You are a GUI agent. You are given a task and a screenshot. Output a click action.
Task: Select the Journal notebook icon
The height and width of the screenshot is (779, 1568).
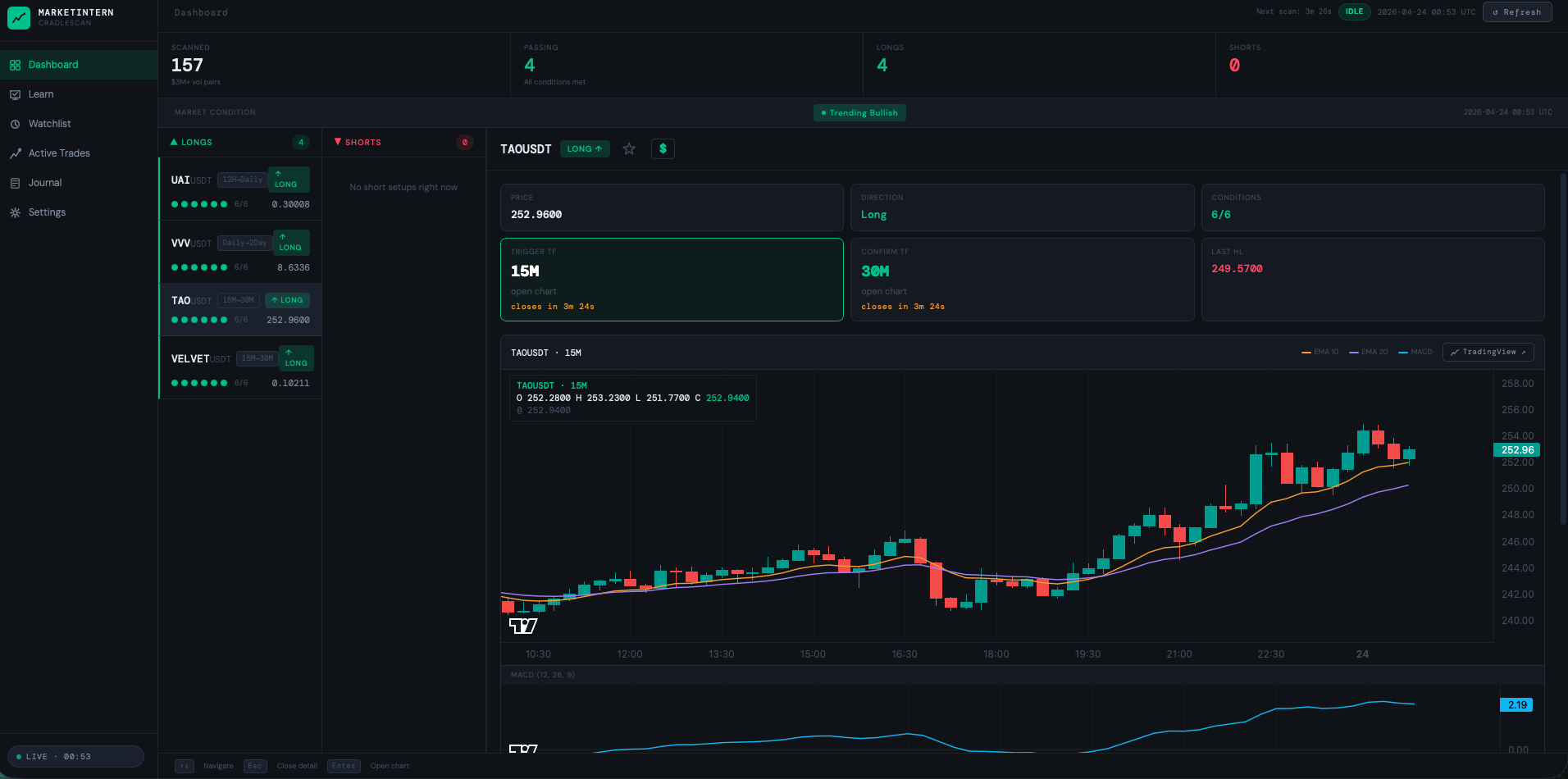pyautogui.click(x=15, y=182)
